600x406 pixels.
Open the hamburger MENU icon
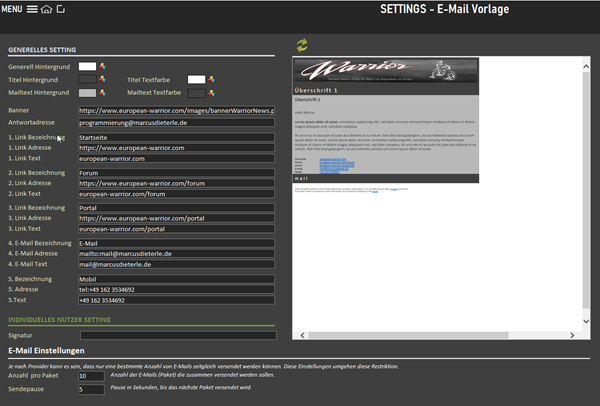(x=32, y=9)
